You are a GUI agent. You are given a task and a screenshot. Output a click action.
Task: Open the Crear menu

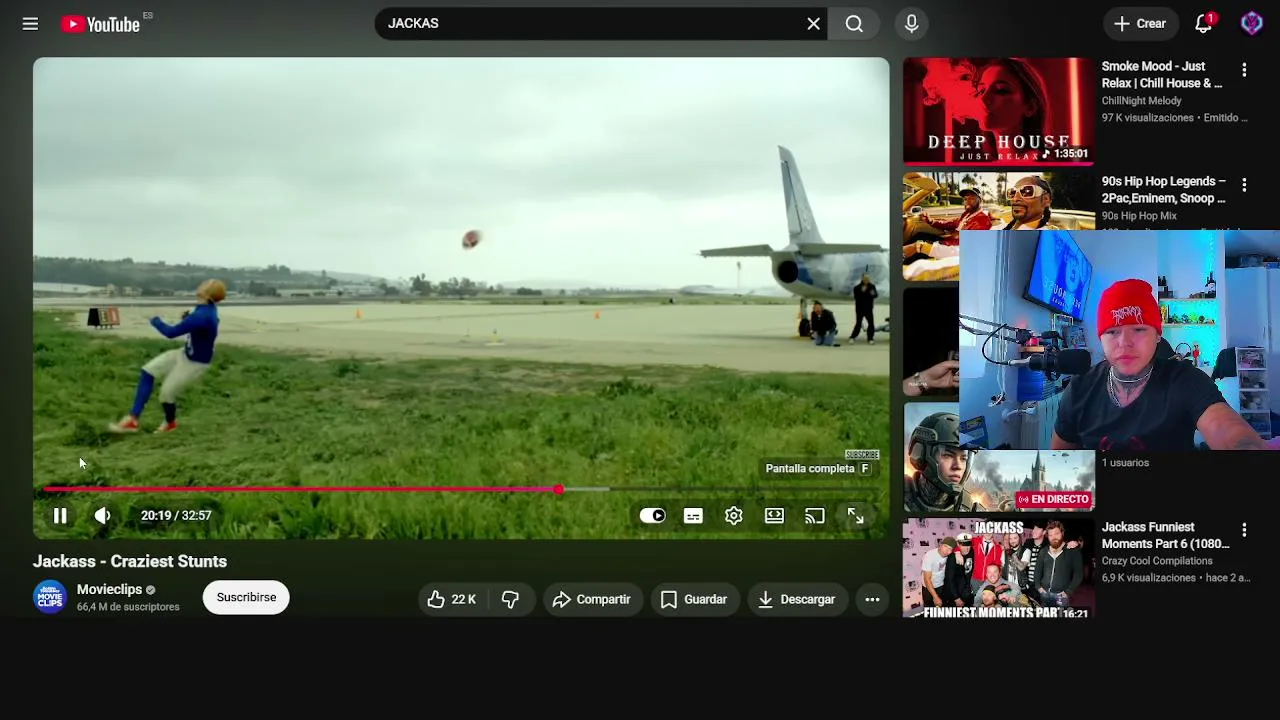(1139, 24)
